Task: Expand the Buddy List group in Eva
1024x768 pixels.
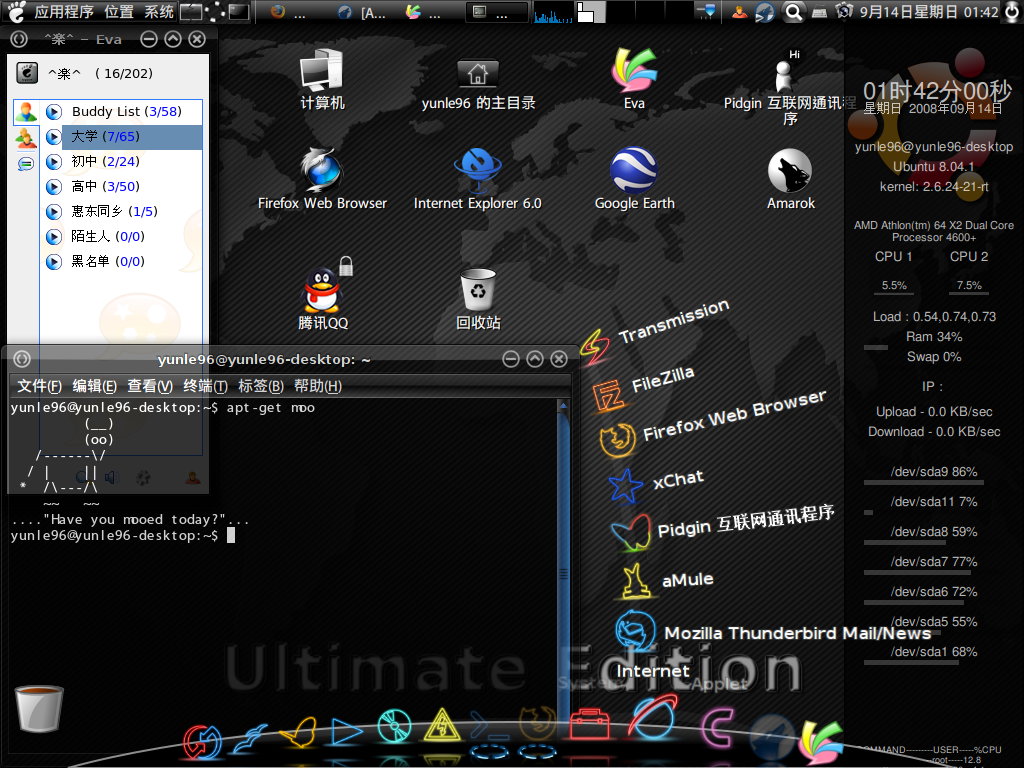Action: 54,112
